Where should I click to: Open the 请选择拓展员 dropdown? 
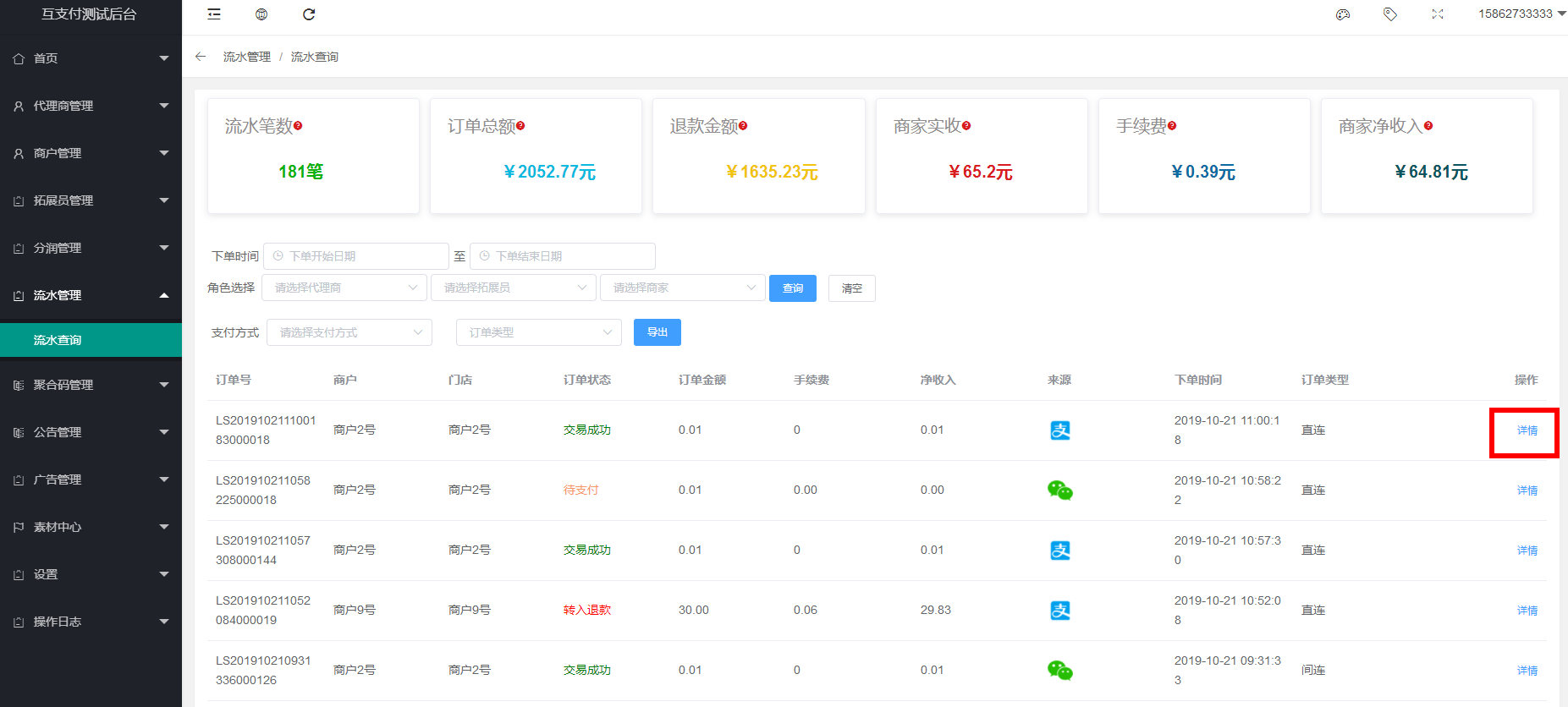click(514, 288)
